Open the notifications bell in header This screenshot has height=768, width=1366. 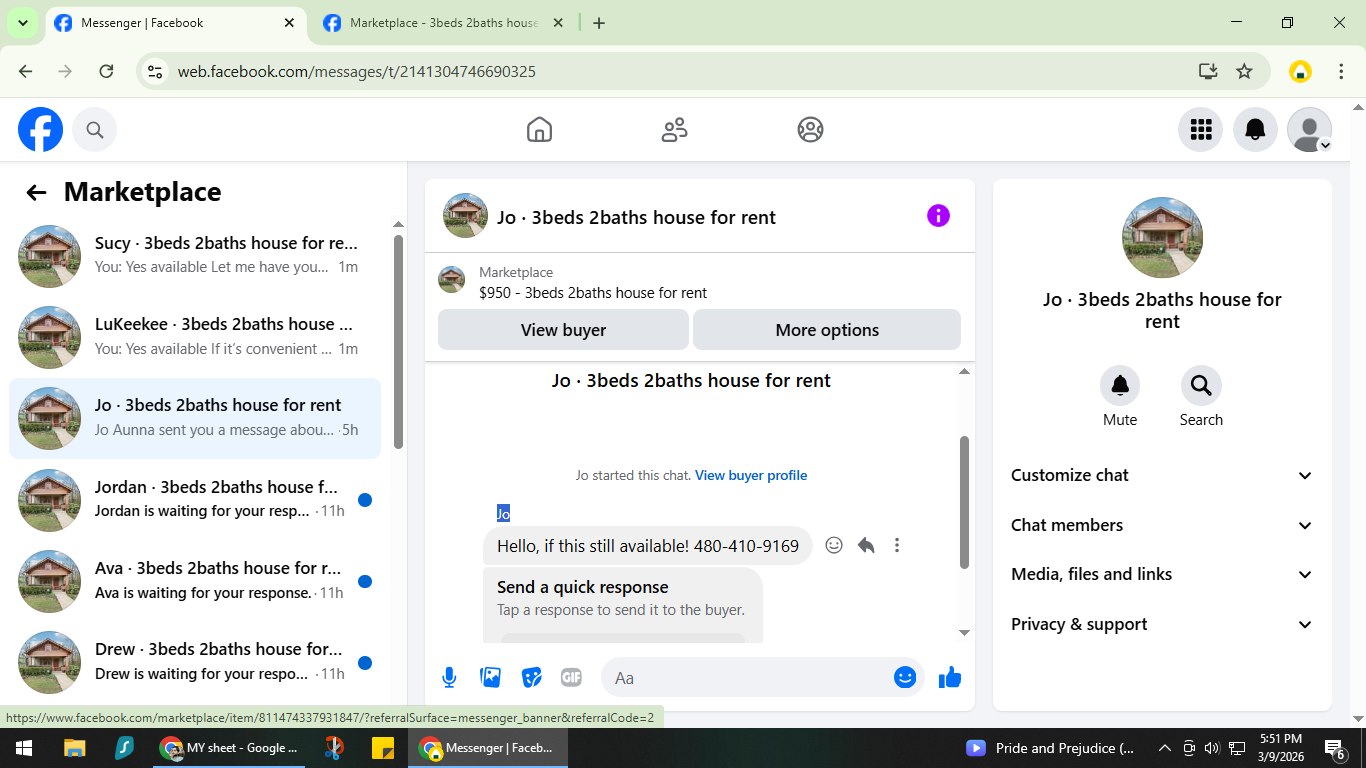coord(1255,130)
